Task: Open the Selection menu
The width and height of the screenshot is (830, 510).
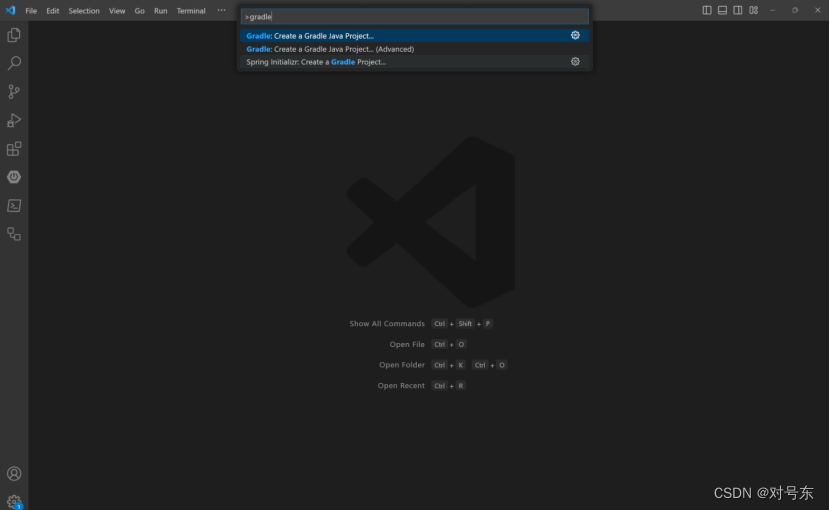Action: (84, 11)
